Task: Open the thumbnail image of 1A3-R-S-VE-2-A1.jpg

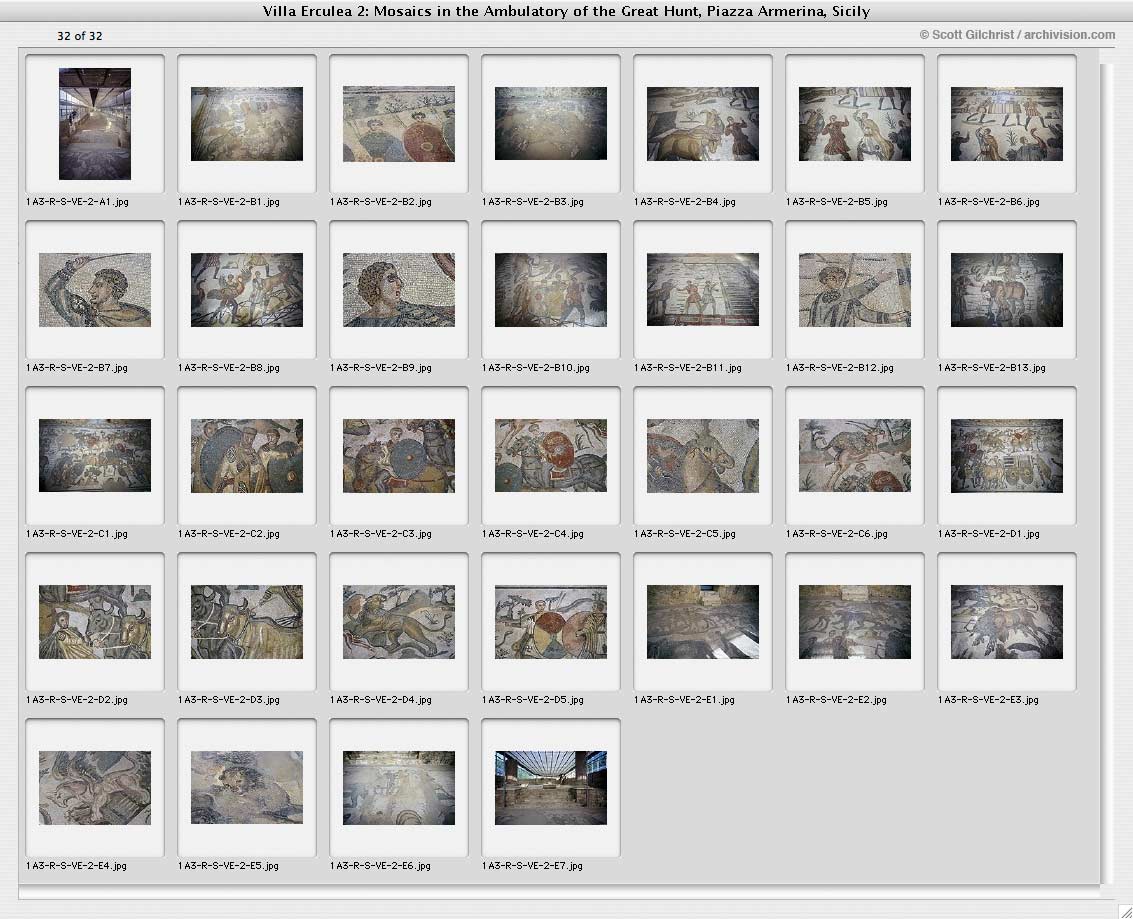Action: tap(95, 124)
